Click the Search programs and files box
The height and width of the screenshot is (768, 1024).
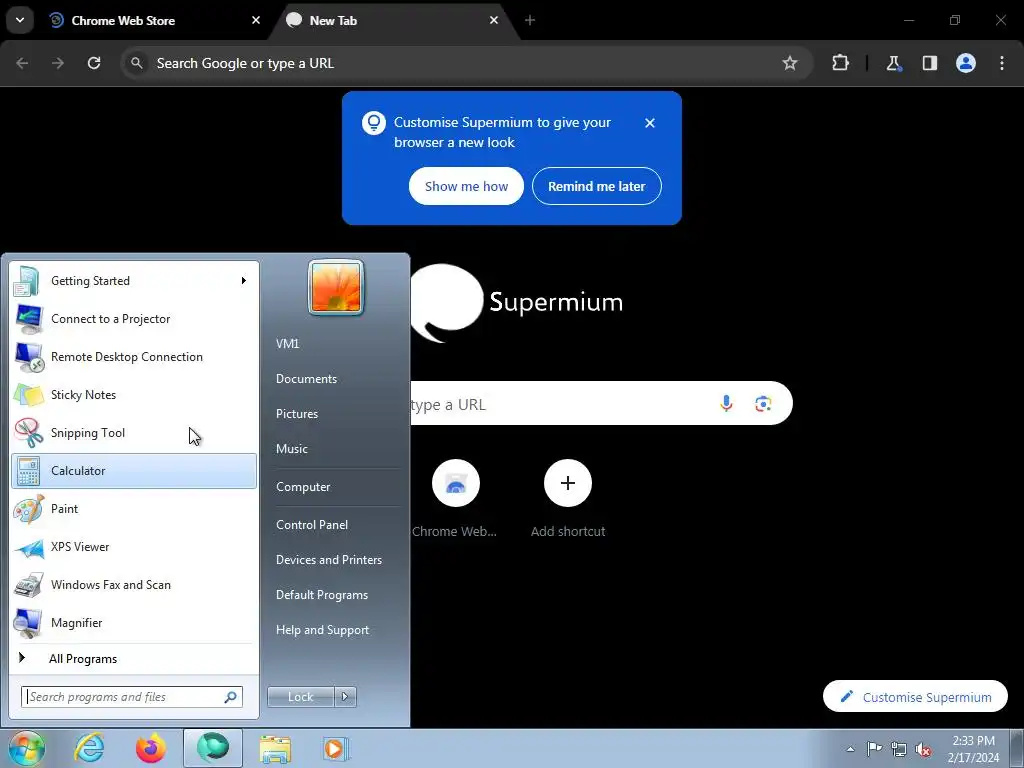pos(132,697)
